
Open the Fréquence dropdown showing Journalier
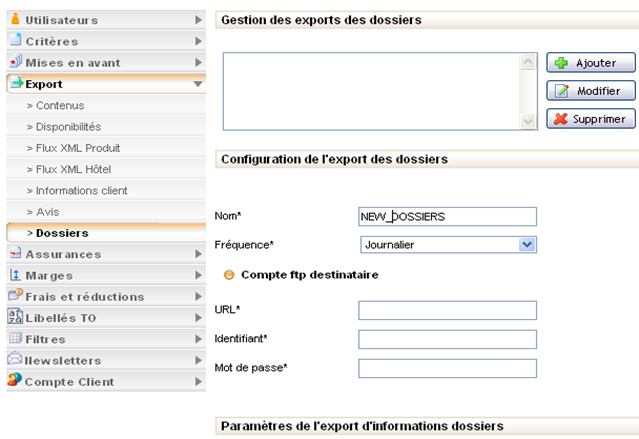click(x=447, y=244)
